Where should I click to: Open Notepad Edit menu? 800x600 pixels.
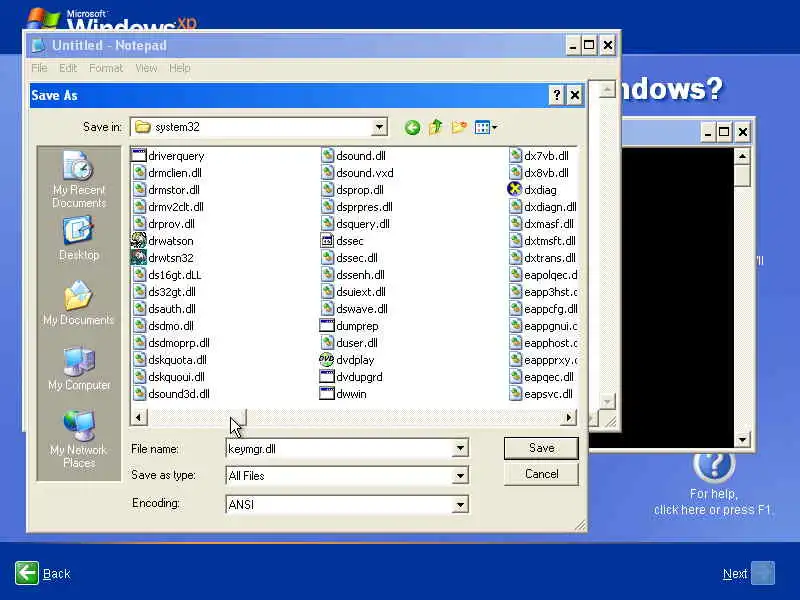pos(68,68)
